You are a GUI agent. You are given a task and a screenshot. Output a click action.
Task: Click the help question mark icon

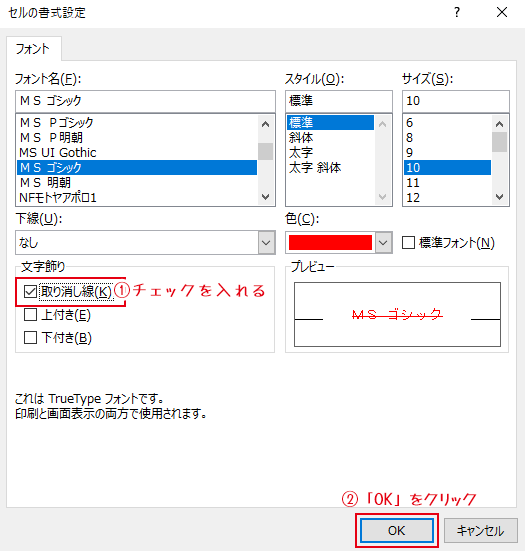click(456, 13)
